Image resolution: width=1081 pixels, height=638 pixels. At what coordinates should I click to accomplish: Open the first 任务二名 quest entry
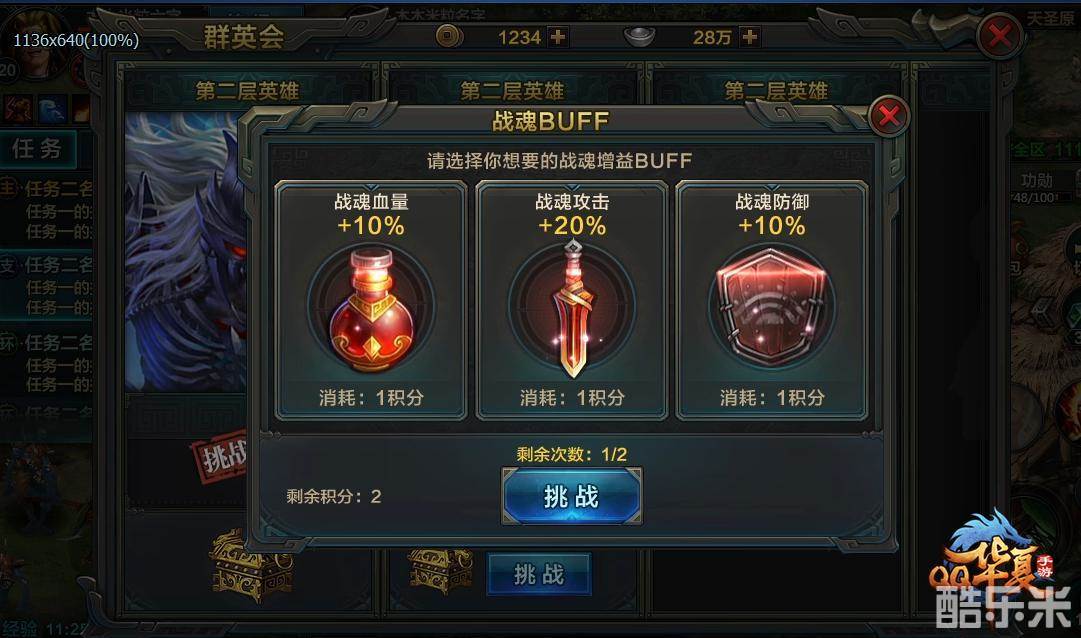(48, 188)
